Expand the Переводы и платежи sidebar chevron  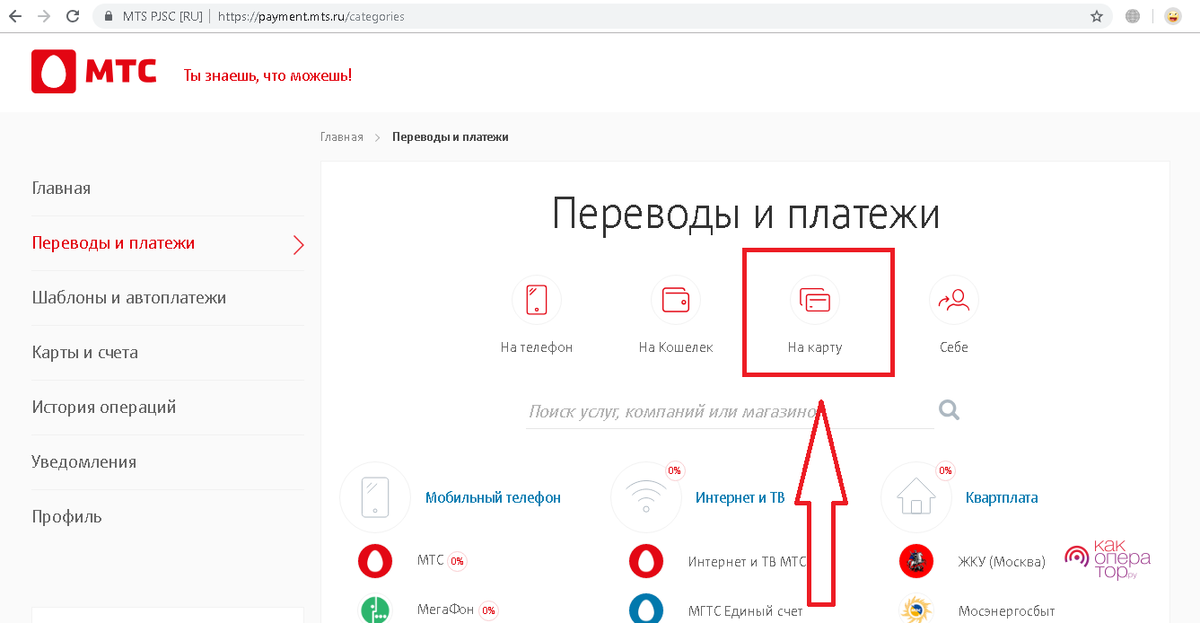click(298, 244)
